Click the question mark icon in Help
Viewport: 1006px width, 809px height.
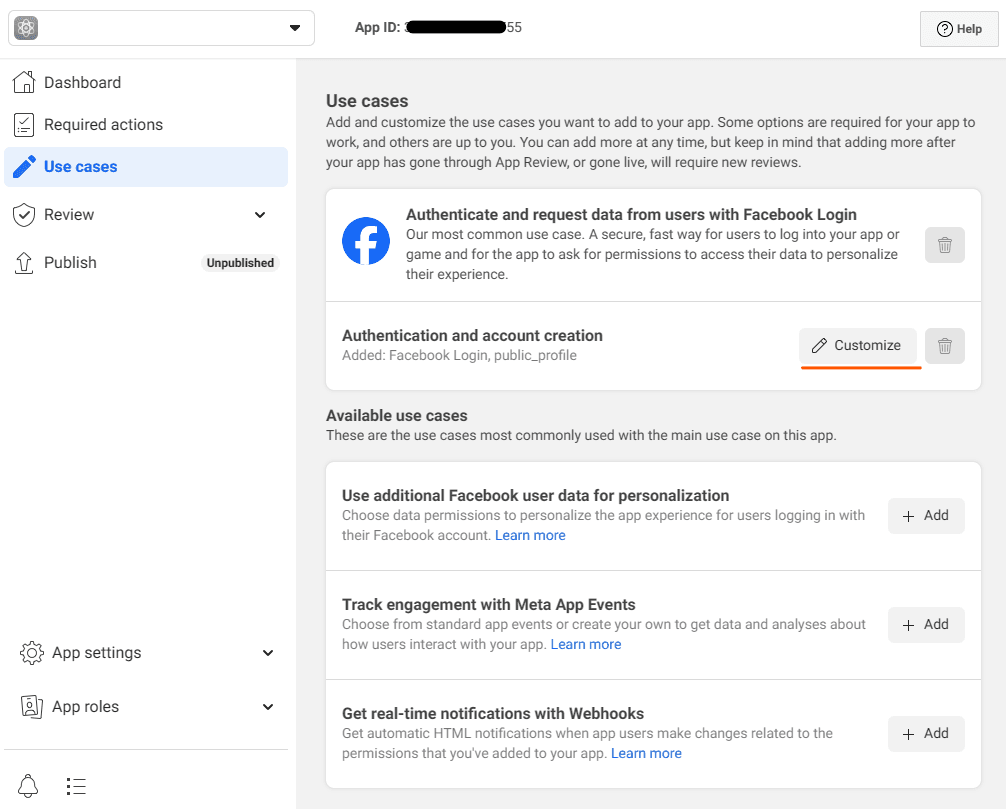(944, 29)
